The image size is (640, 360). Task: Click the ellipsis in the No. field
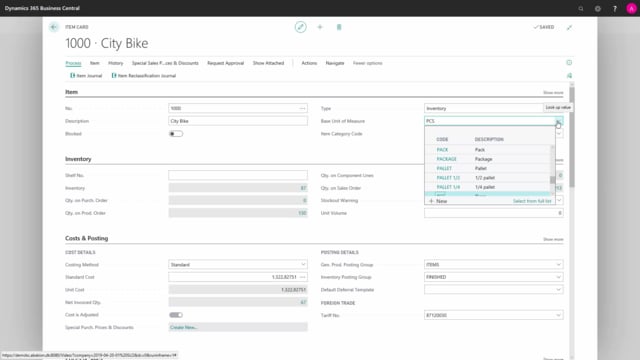point(302,108)
